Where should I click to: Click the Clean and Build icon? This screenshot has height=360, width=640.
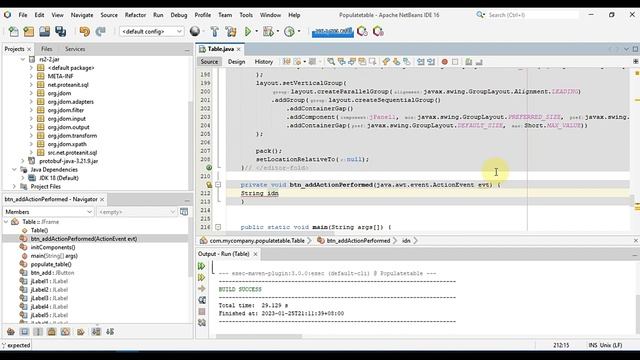231,31
